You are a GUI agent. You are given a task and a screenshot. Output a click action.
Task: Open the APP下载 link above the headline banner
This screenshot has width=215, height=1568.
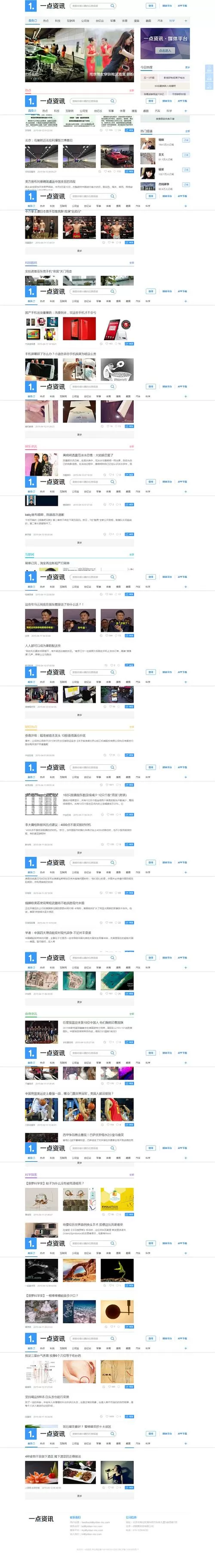pos(182,6)
